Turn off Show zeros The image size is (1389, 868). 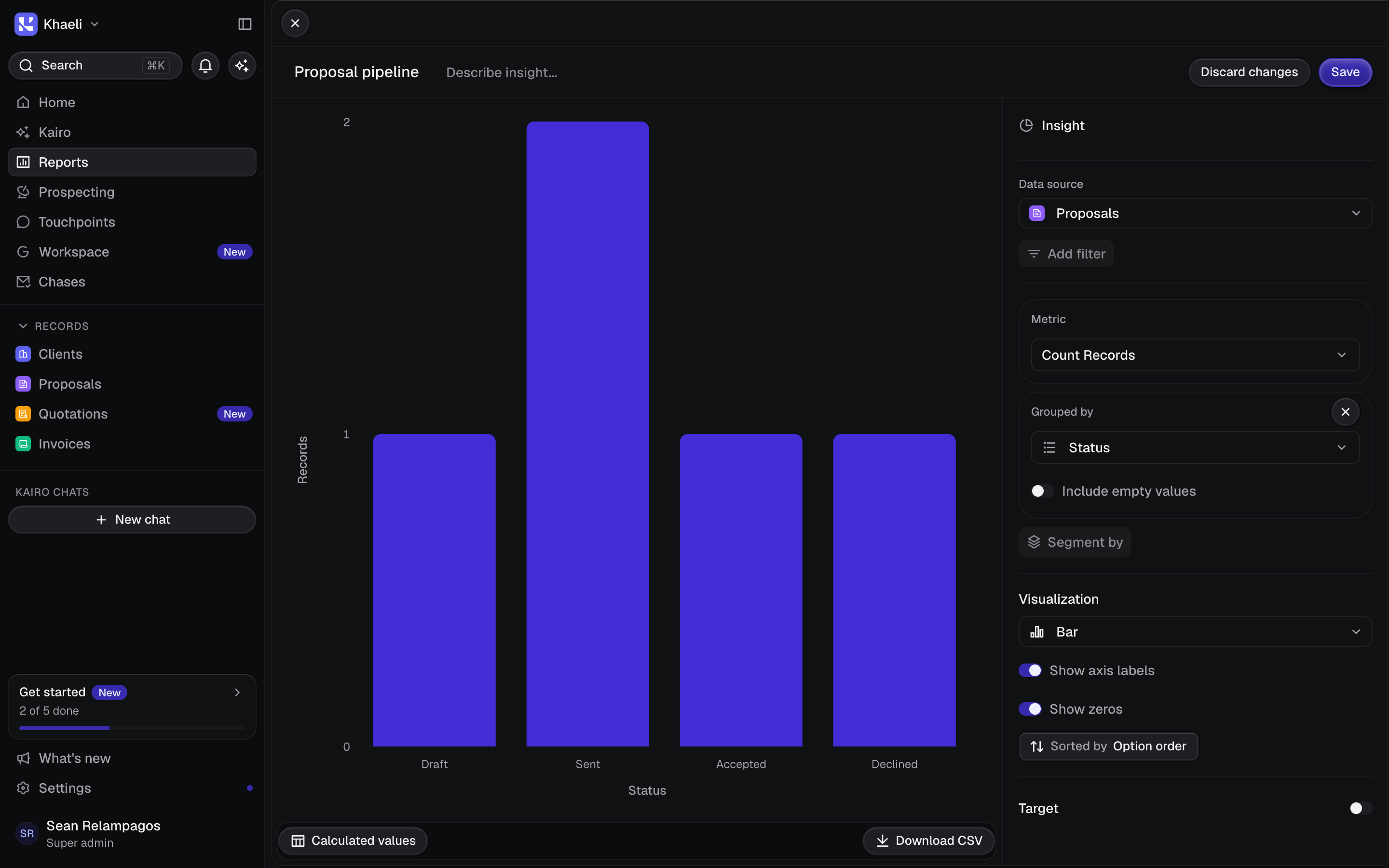(1030, 709)
